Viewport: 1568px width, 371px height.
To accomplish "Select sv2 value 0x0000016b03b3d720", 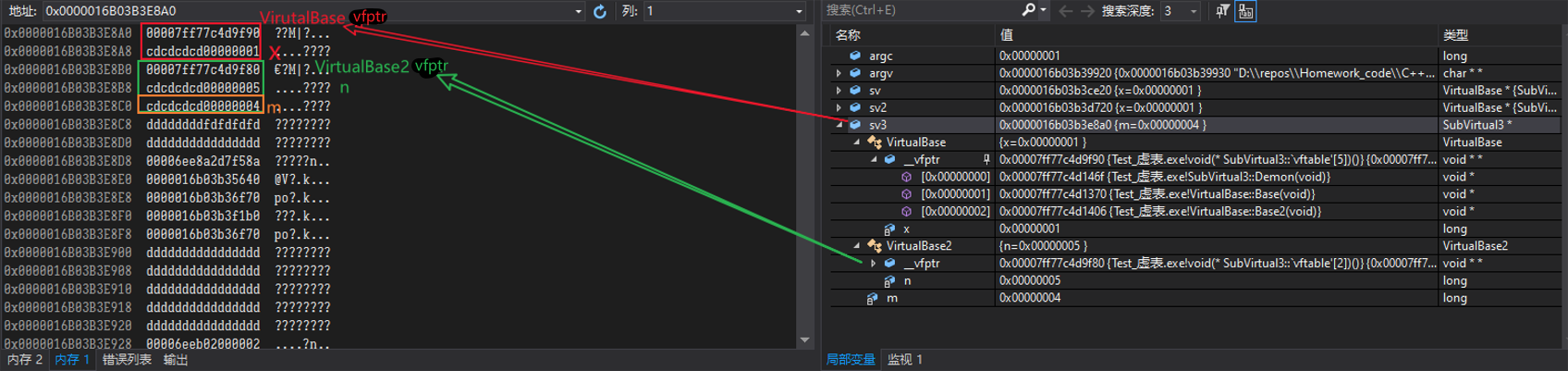I will tap(1216, 107).
